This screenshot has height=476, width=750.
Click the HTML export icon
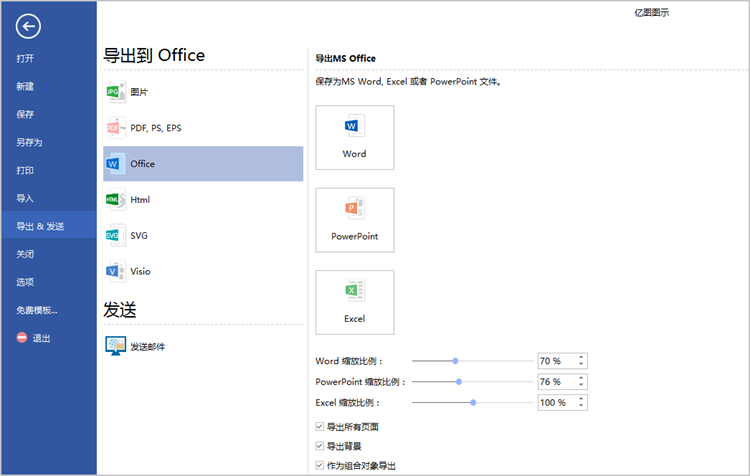[x=115, y=199]
